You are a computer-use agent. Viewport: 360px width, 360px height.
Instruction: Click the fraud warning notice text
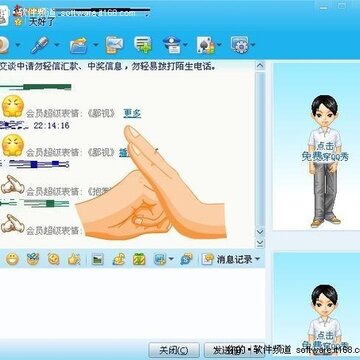[107, 66]
